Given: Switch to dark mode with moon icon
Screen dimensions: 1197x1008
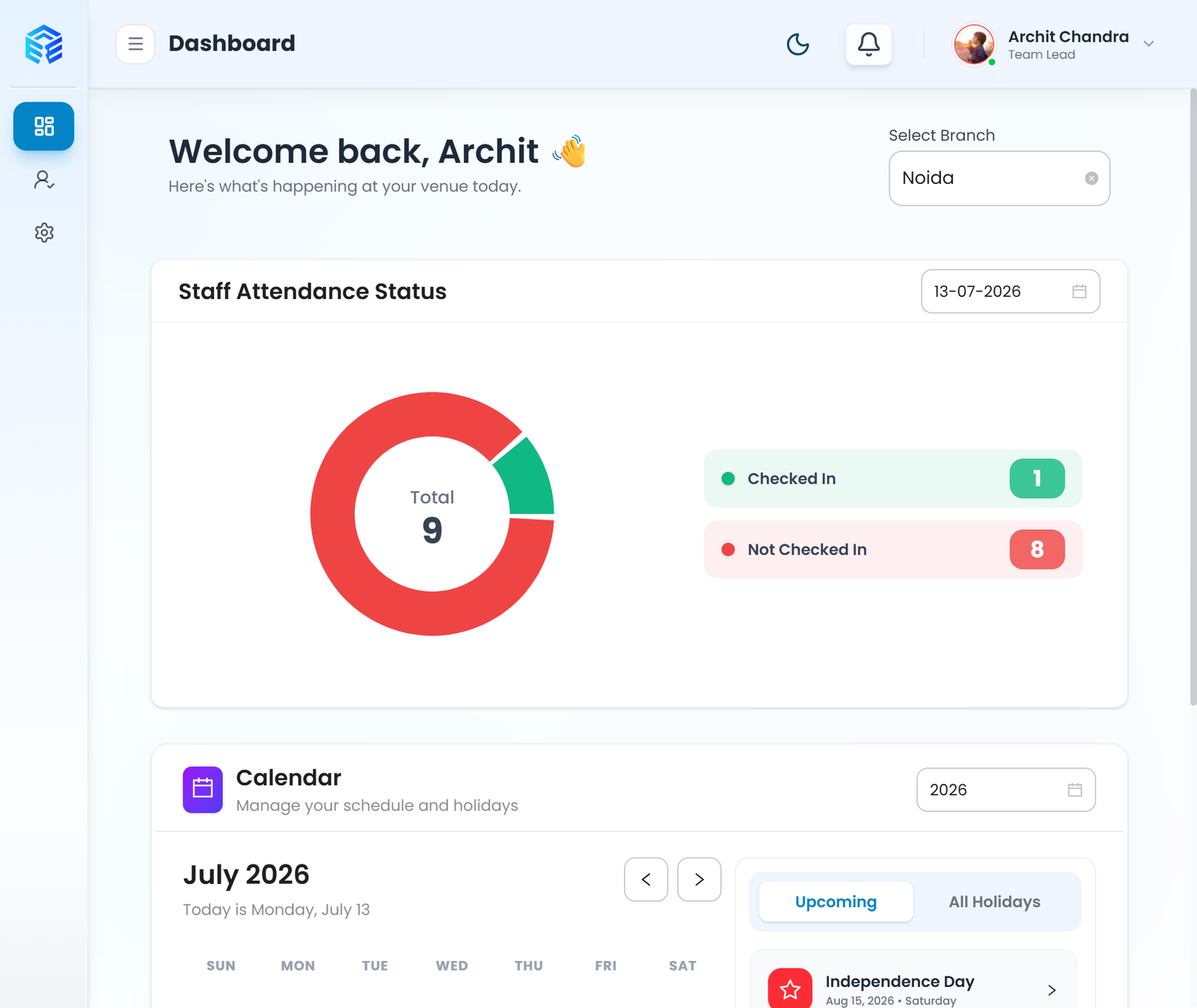Looking at the screenshot, I should point(798,44).
